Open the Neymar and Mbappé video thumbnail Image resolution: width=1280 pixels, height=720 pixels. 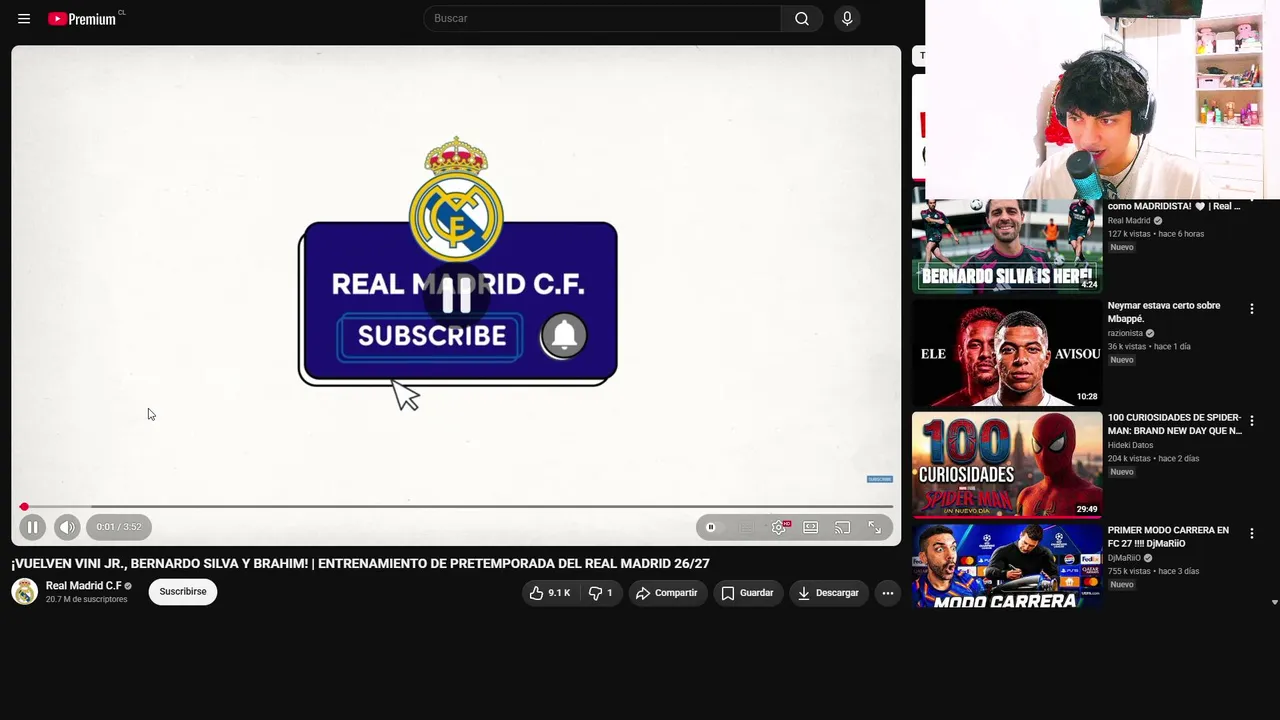(1007, 353)
